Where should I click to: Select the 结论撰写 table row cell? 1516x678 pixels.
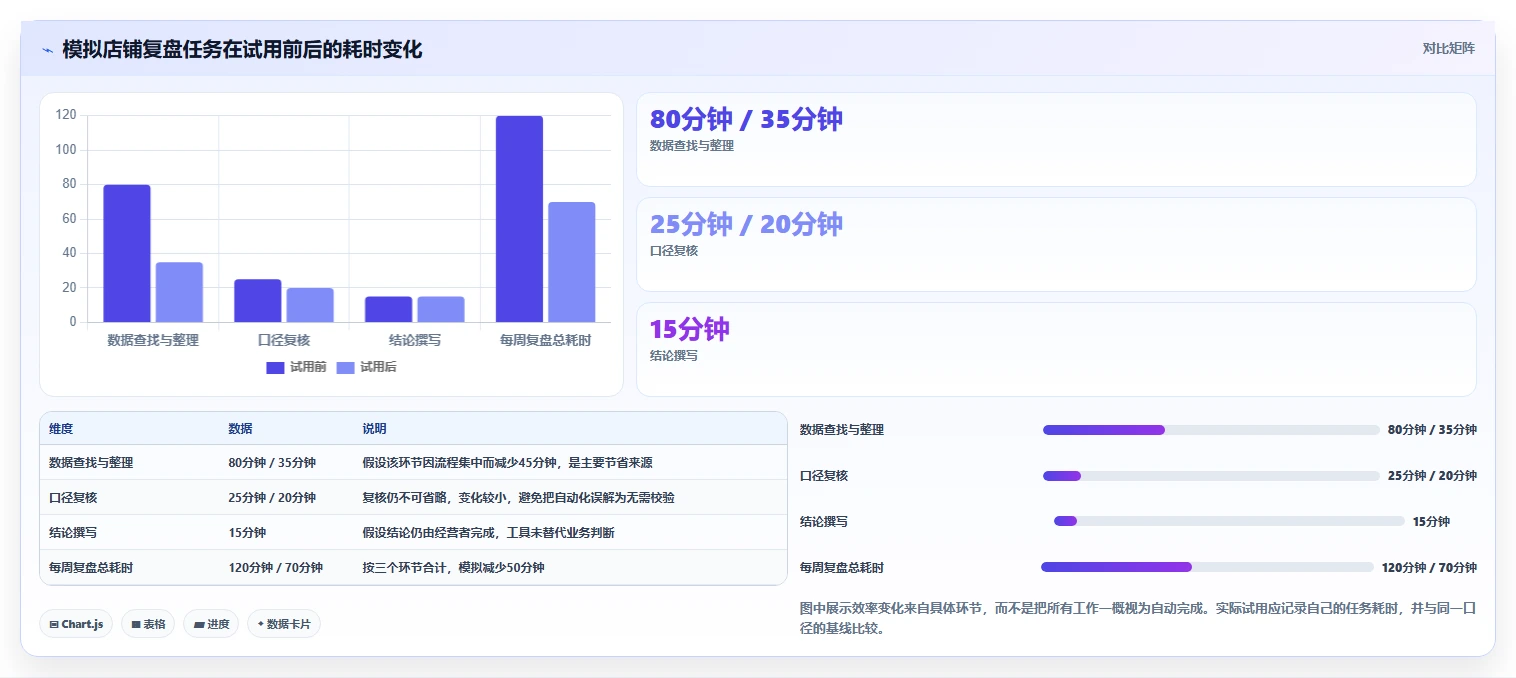tap(73, 532)
